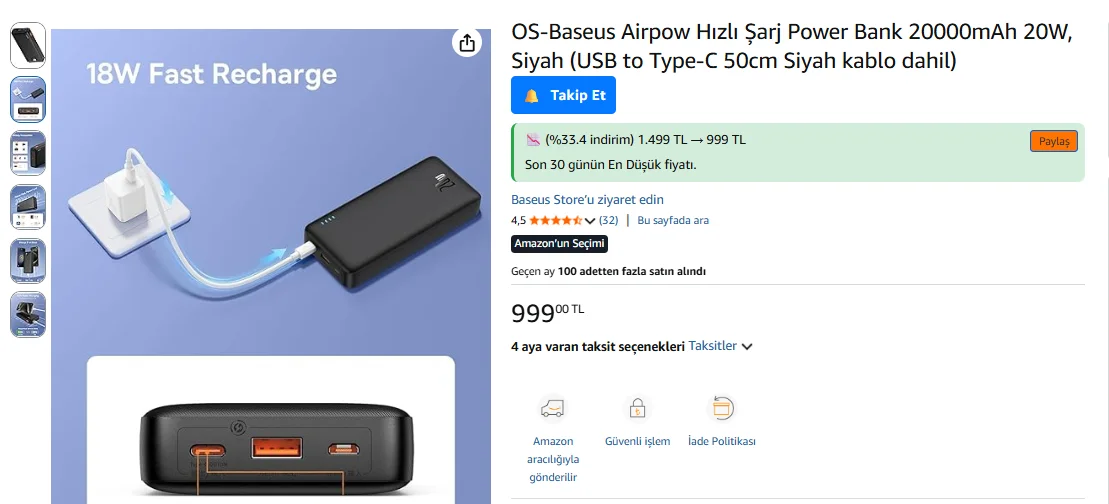Expand the star rating chevron
This screenshot has height=504, width=1109.
pos(590,221)
